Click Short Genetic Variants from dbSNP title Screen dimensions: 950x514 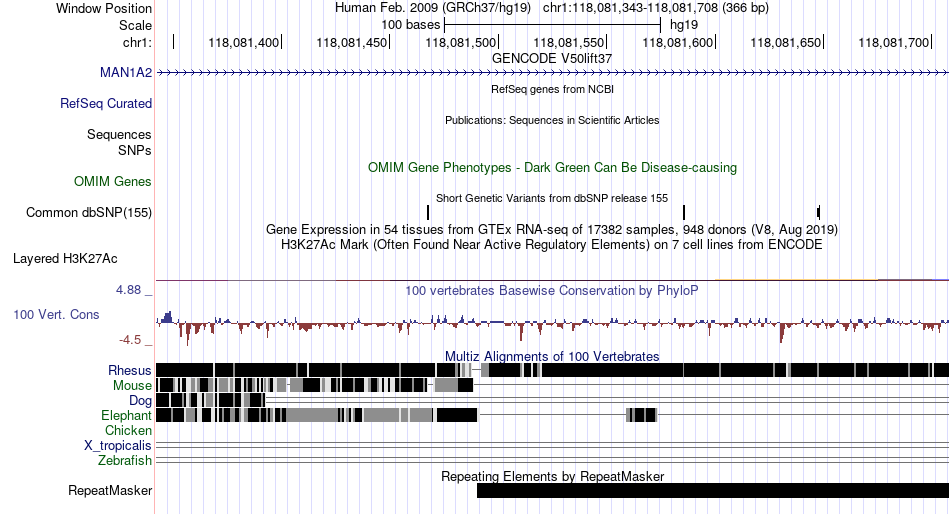coord(552,198)
